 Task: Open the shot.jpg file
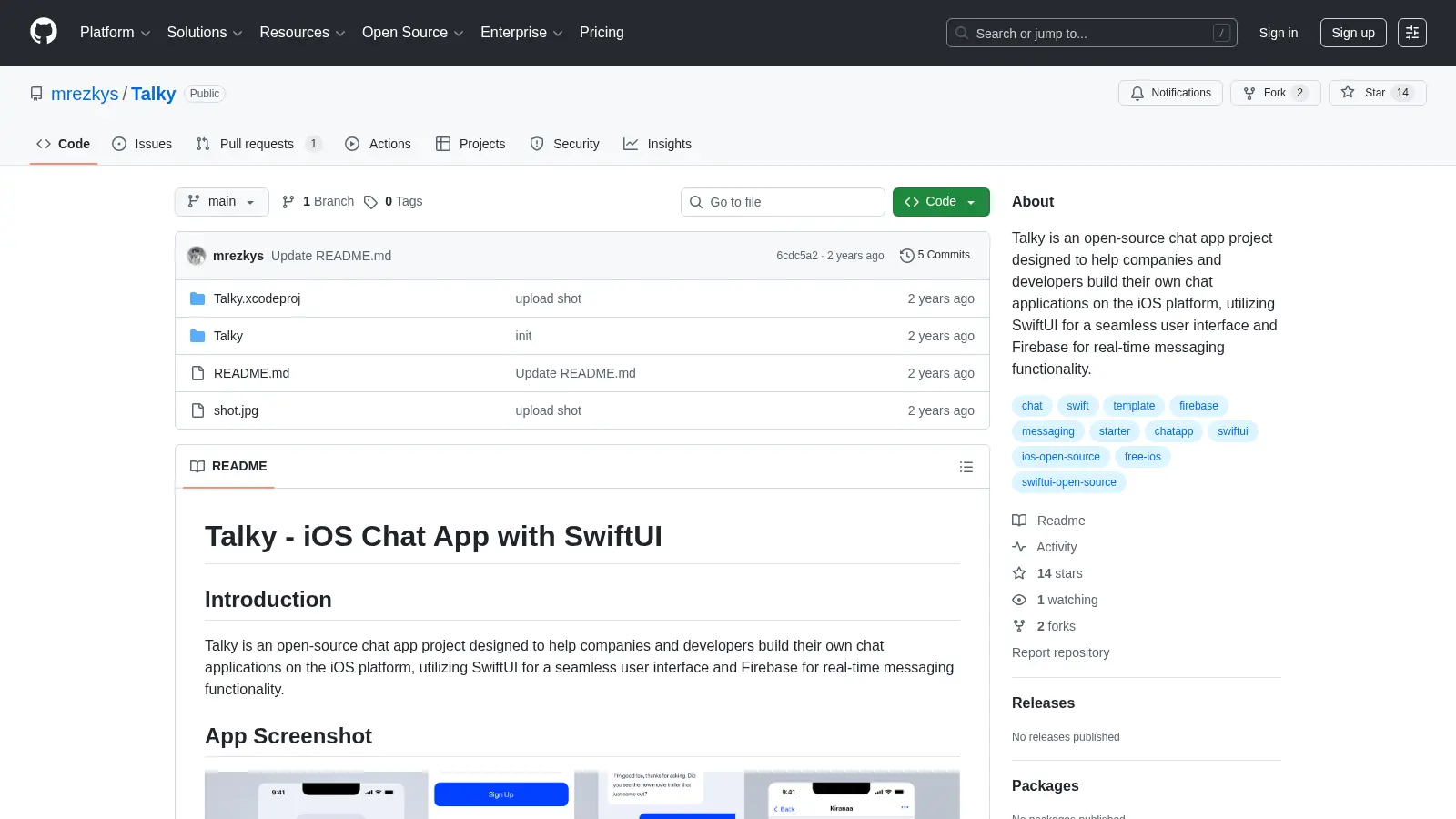[x=236, y=410]
